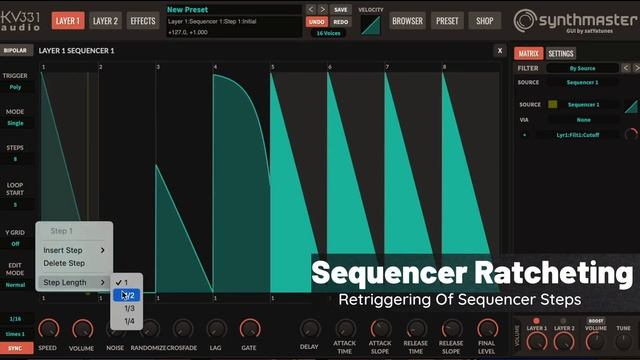Click the ATTACK TIME knob

345,329
